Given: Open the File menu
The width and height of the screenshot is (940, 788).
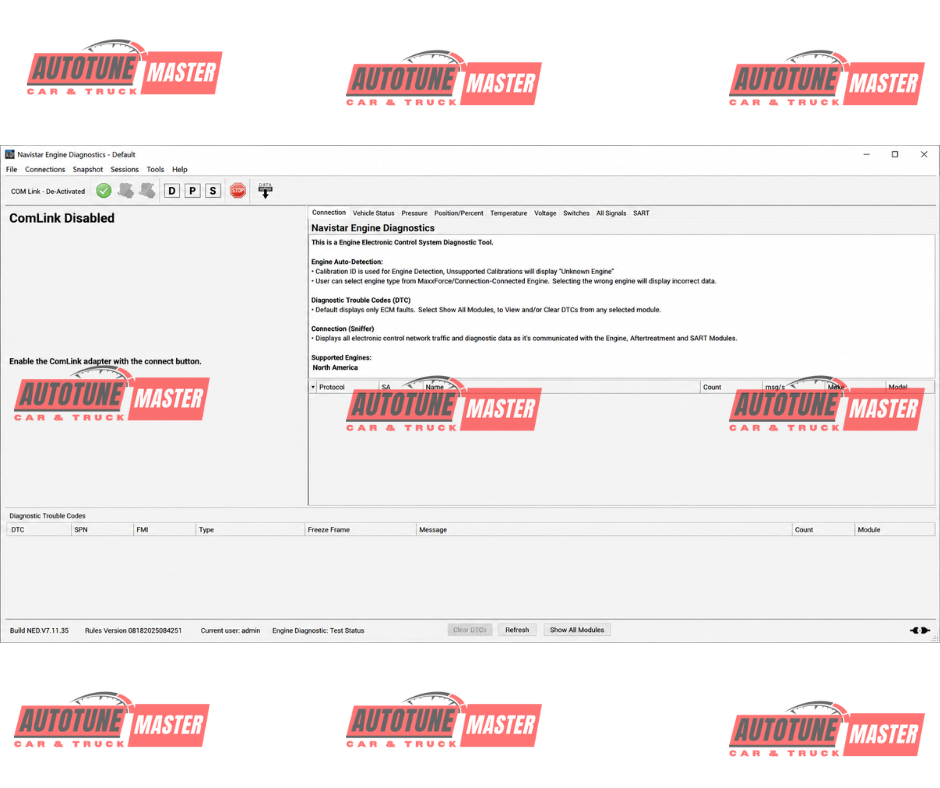Looking at the screenshot, I should (11, 169).
